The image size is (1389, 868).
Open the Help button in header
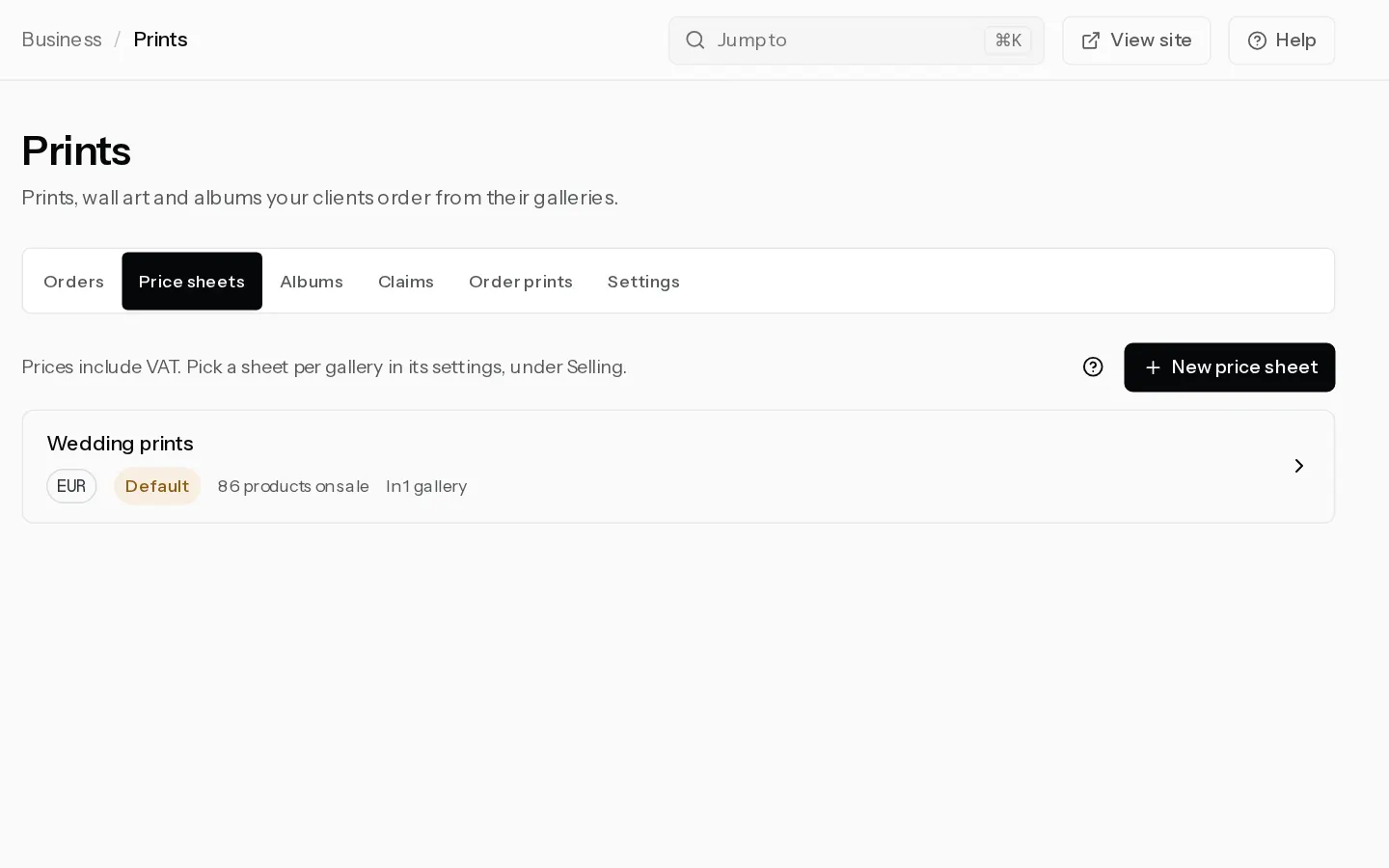(x=1282, y=41)
